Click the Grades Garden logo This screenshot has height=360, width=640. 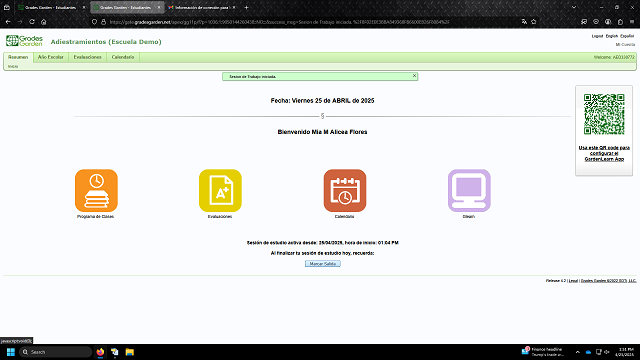(x=24, y=41)
